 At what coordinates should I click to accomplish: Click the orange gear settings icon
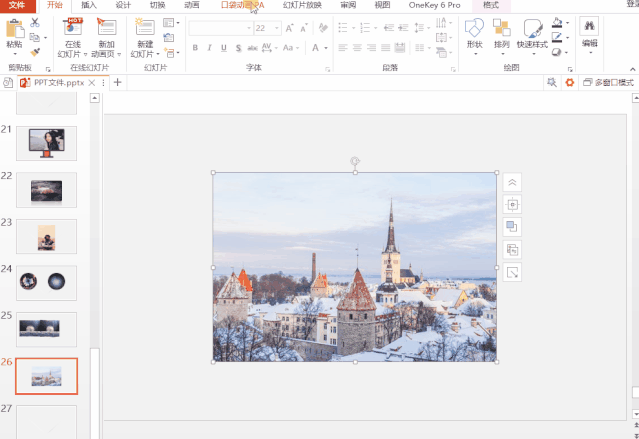coord(570,83)
